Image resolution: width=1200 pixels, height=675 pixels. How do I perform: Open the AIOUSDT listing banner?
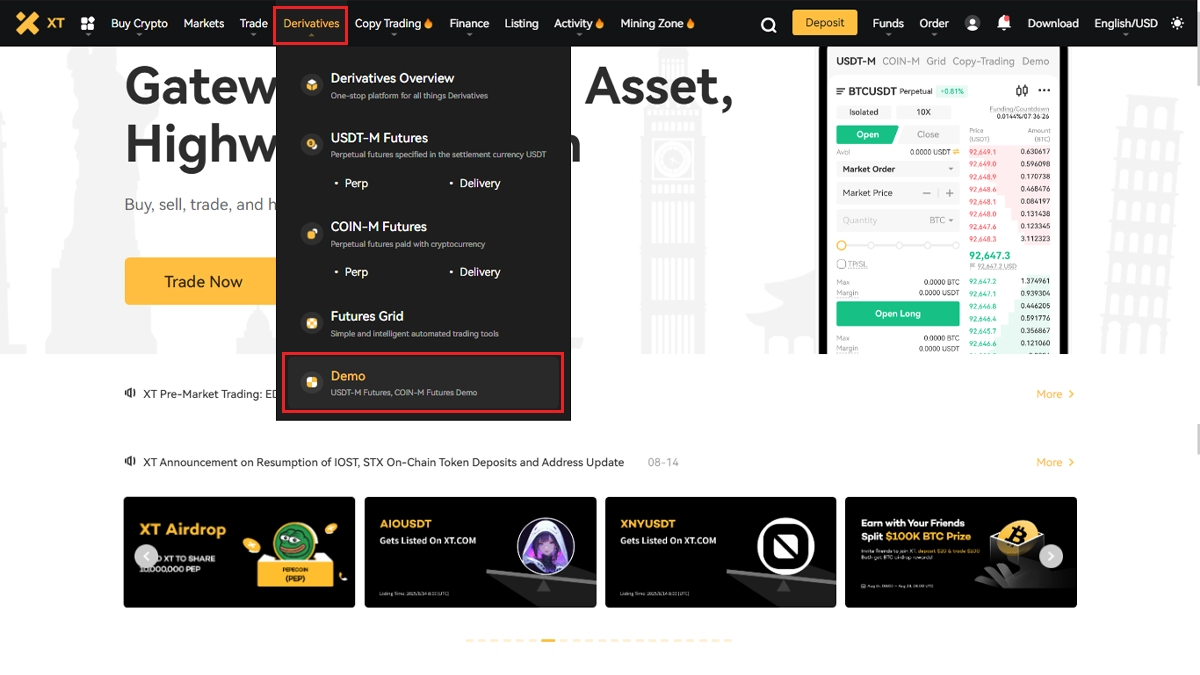(x=480, y=552)
